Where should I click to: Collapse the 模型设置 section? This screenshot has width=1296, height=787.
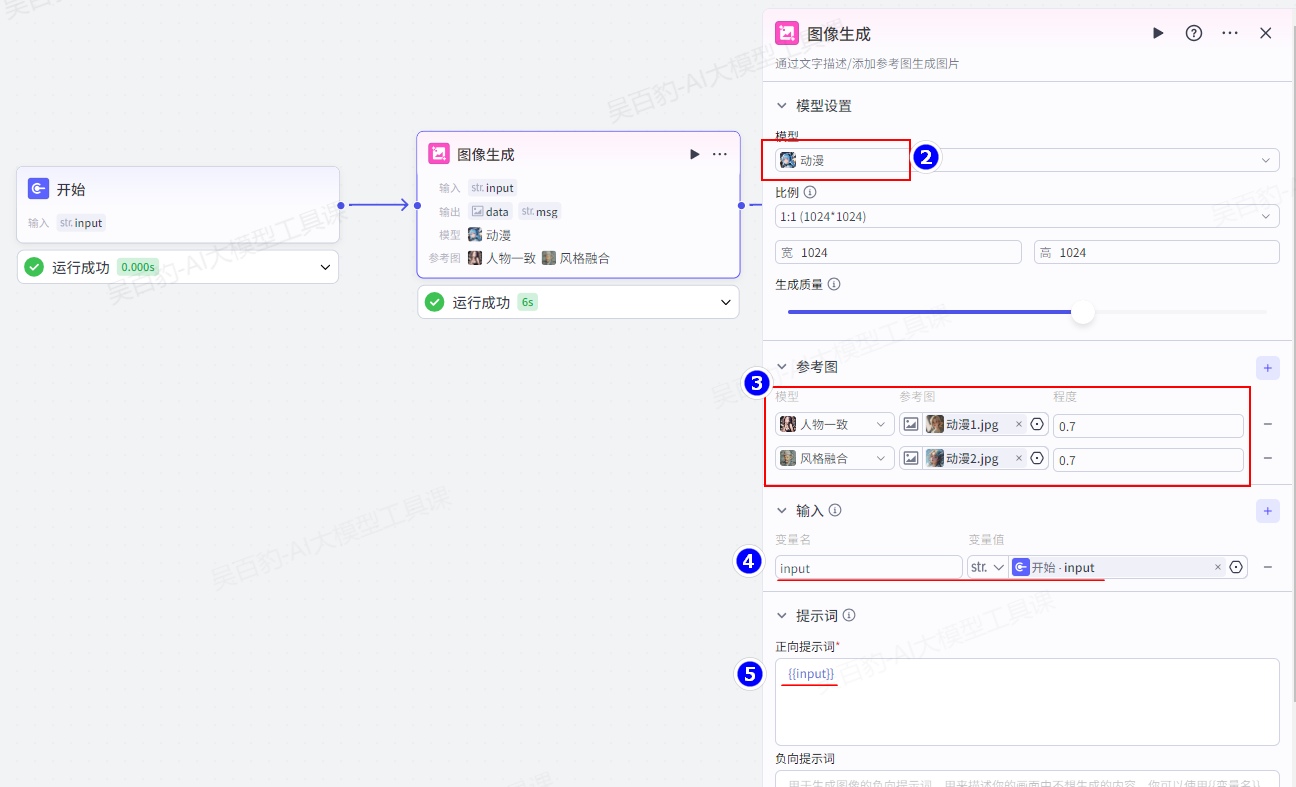[782, 106]
